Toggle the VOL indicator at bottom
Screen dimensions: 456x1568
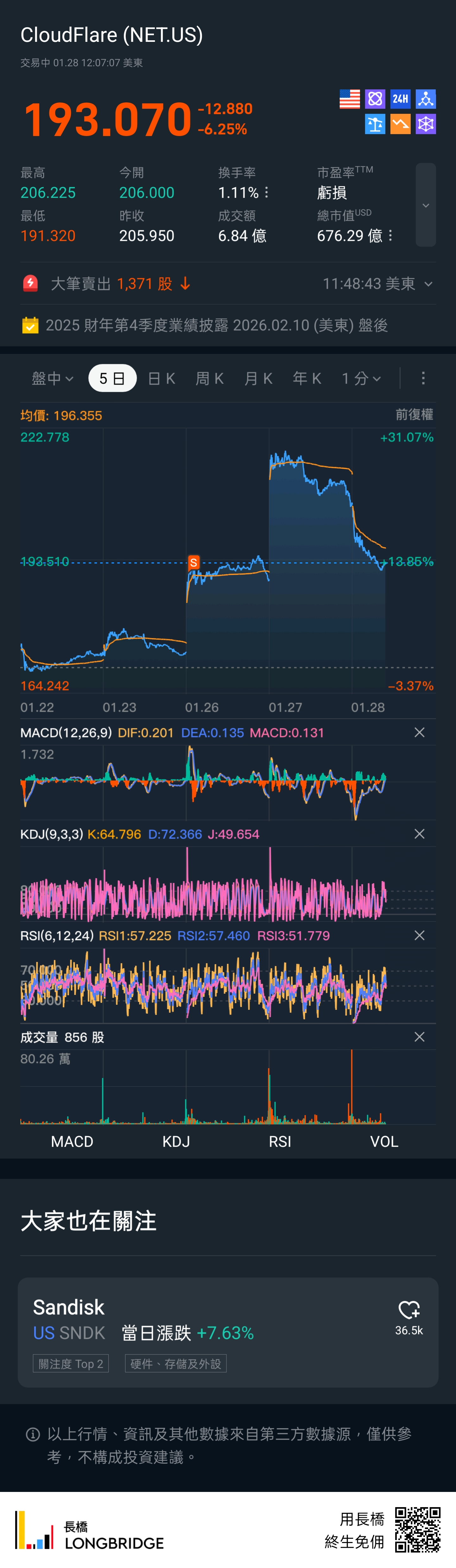coord(384,1141)
